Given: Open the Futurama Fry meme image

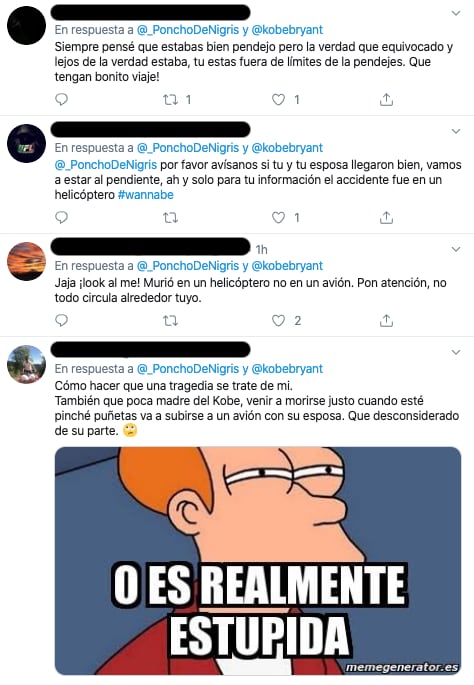Looking at the screenshot, I should pos(258,561).
